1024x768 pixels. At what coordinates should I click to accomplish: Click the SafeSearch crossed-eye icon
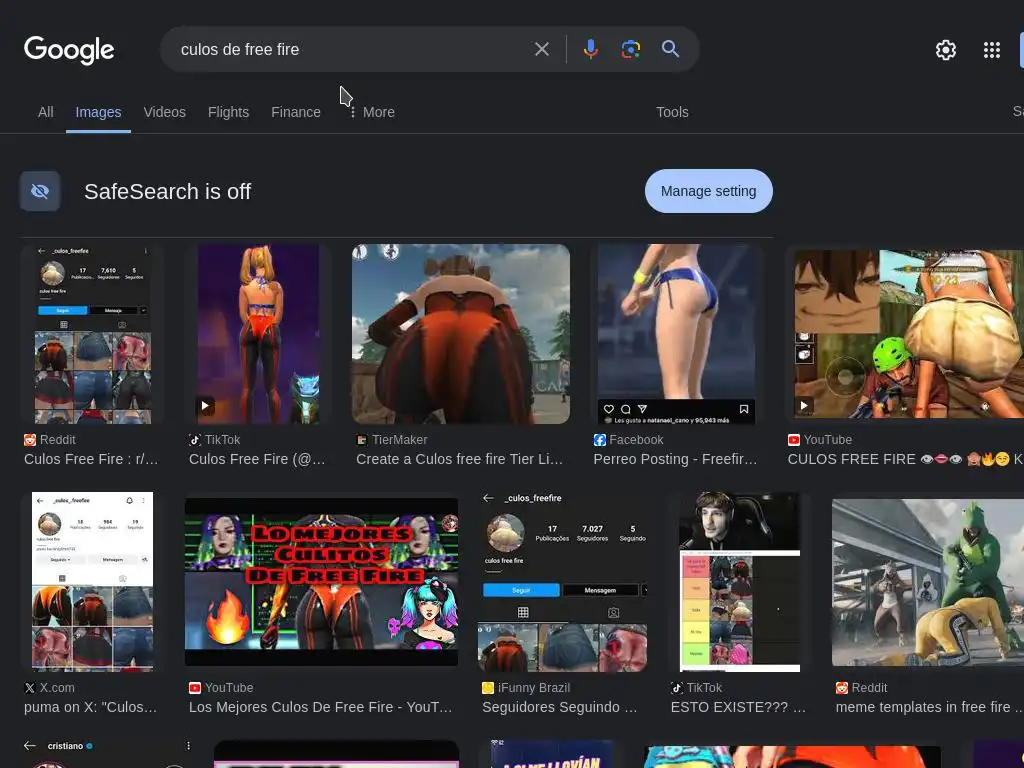40,191
